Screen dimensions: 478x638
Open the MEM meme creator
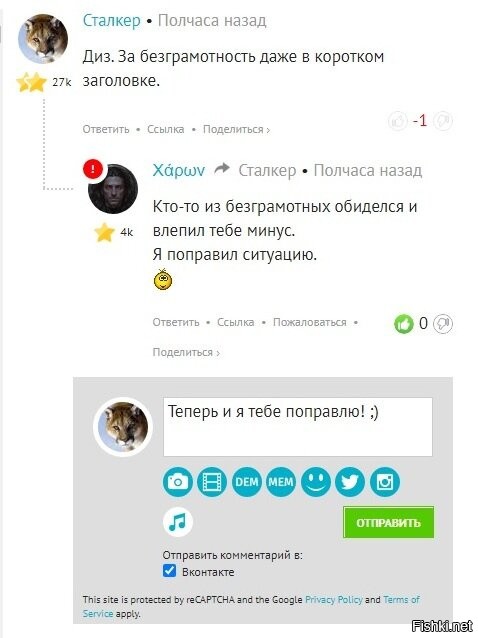click(281, 482)
